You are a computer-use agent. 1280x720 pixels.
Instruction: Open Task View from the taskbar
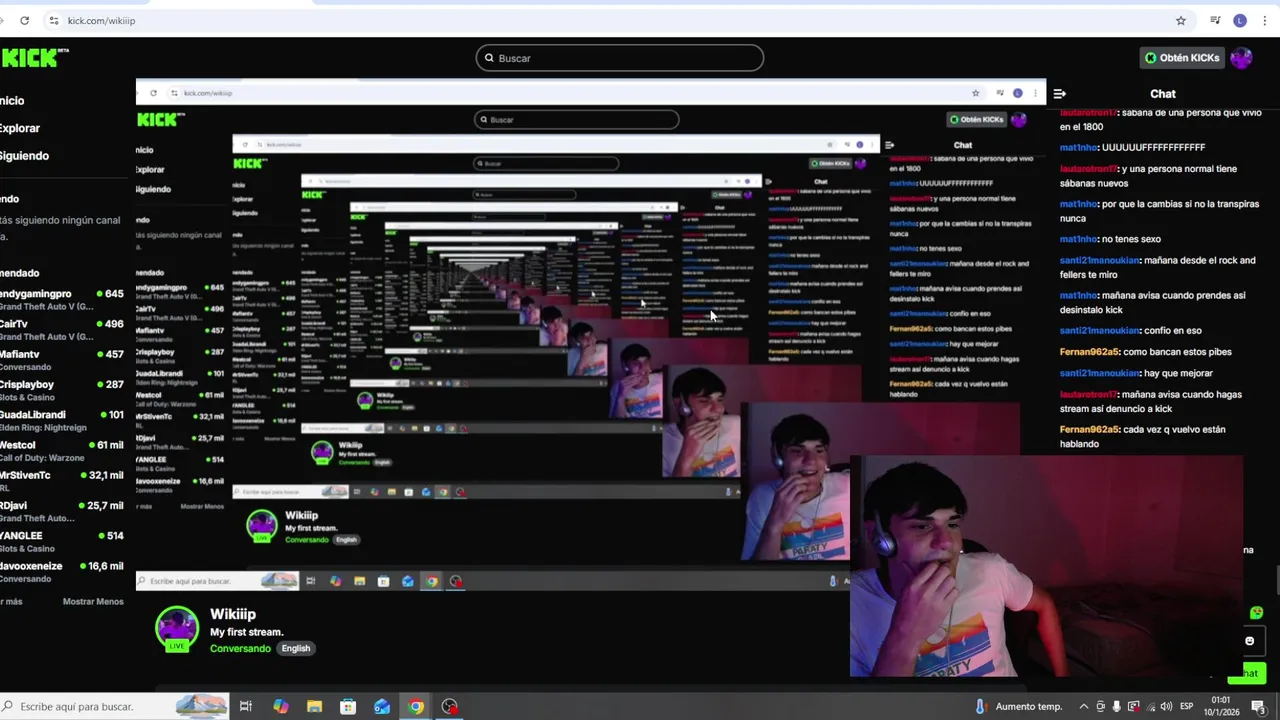(x=246, y=707)
